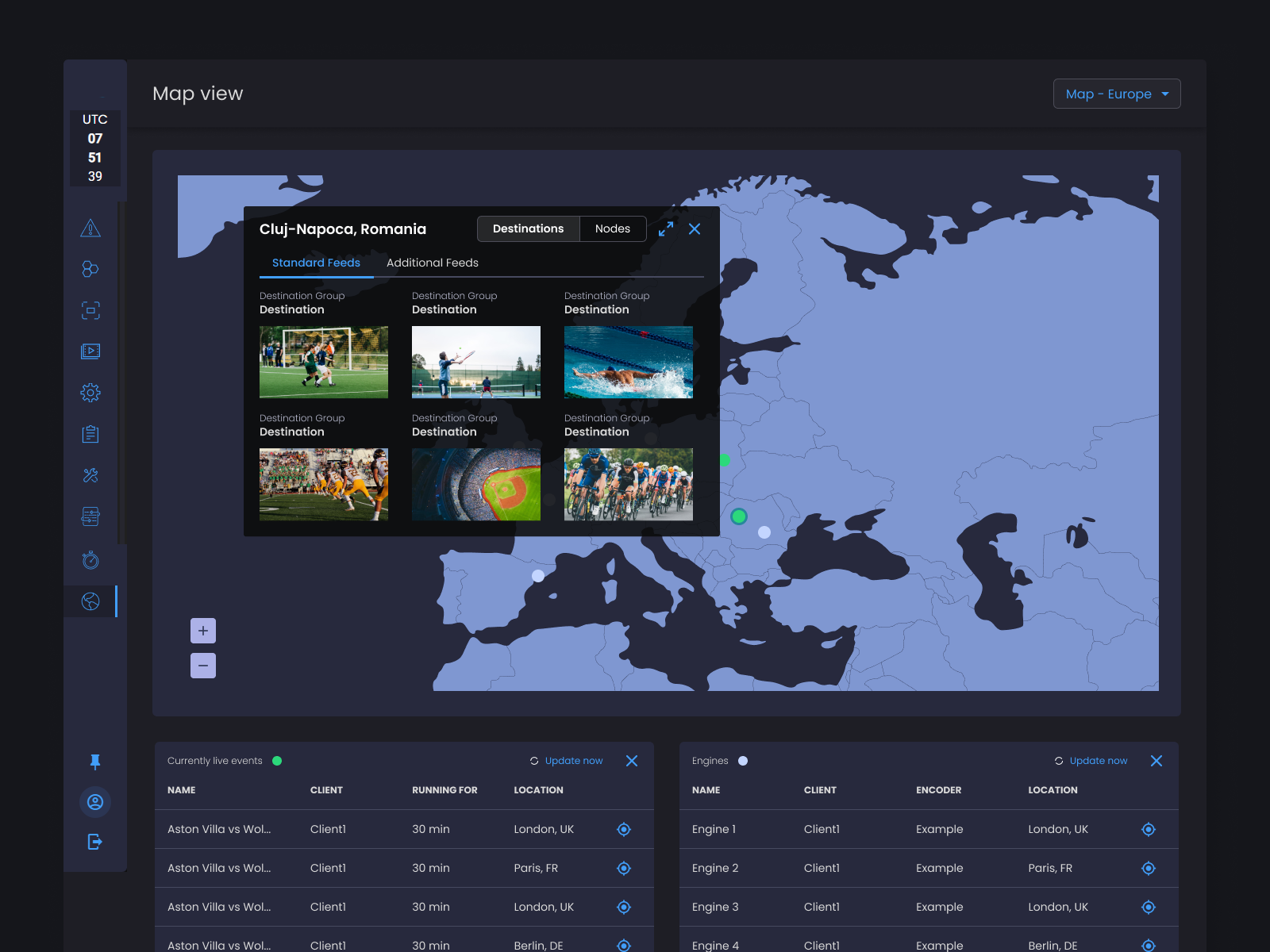Switch to the Additional Feeds tab
Viewport: 1270px width, 952px height.
click(x=432, y=263)
